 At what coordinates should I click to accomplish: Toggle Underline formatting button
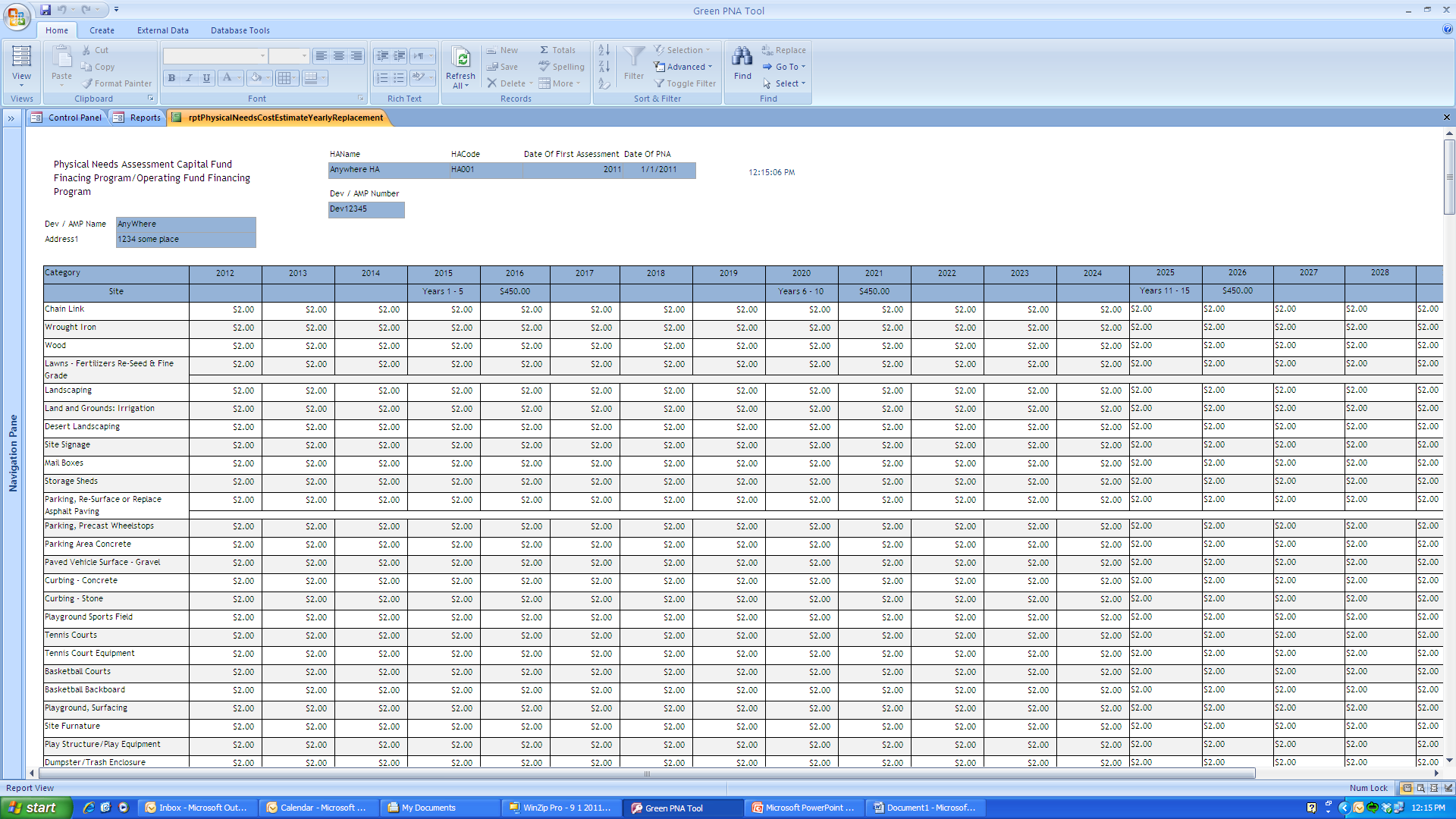[x=206, y=78]
